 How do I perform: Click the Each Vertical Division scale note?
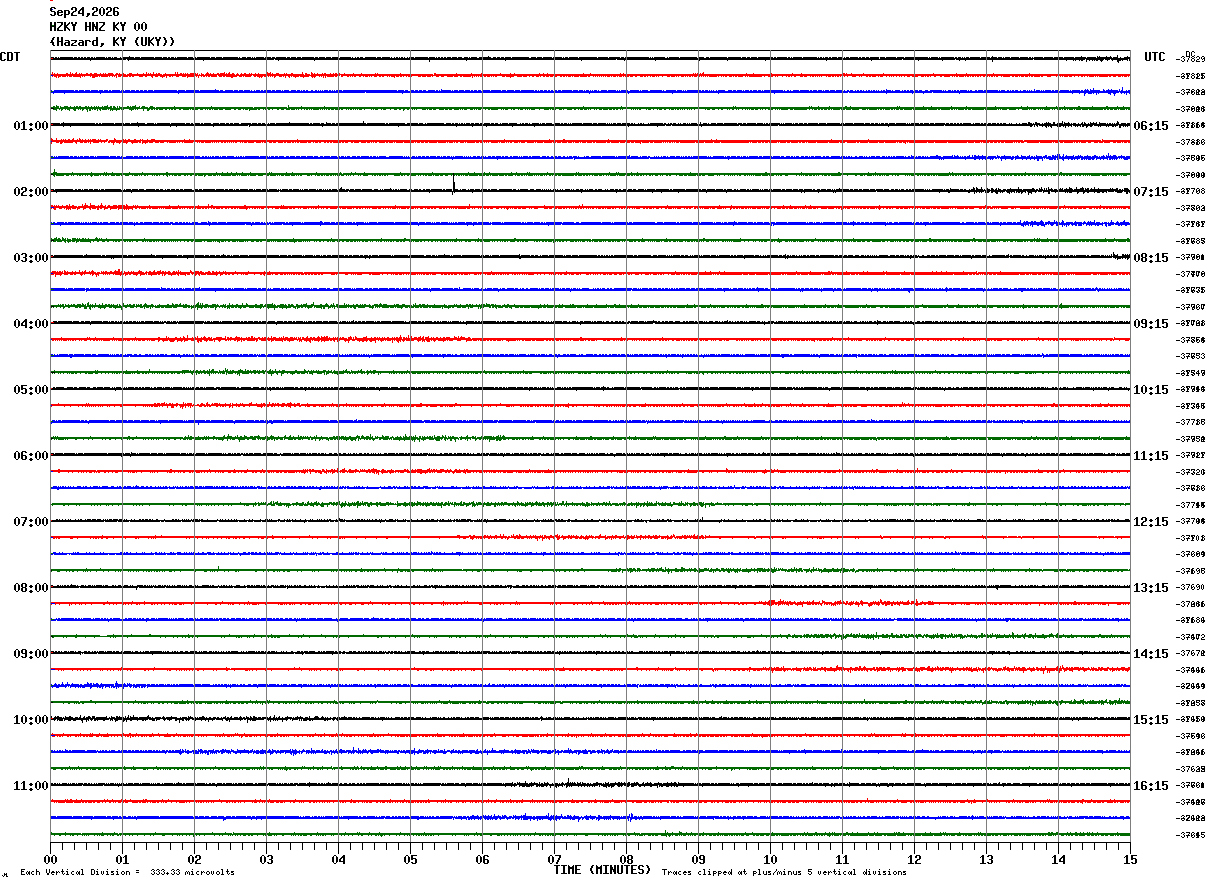128,873
